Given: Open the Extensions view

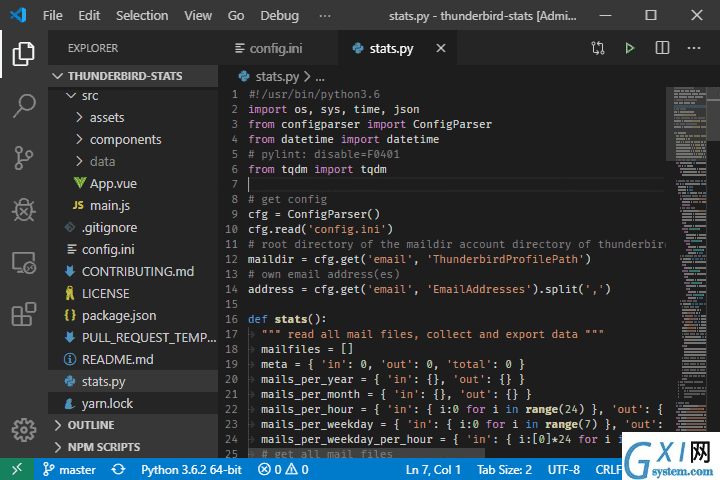Looking at the screenshot, I should (x=24, y=315).
